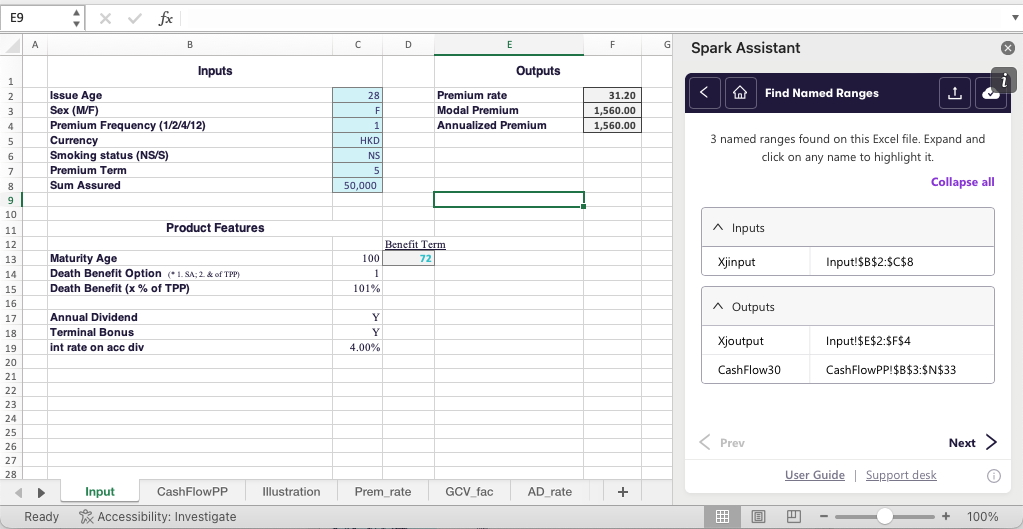Show the previous sheet tabs with the left arrow
1023x529 pixels.
click(18, 492)
